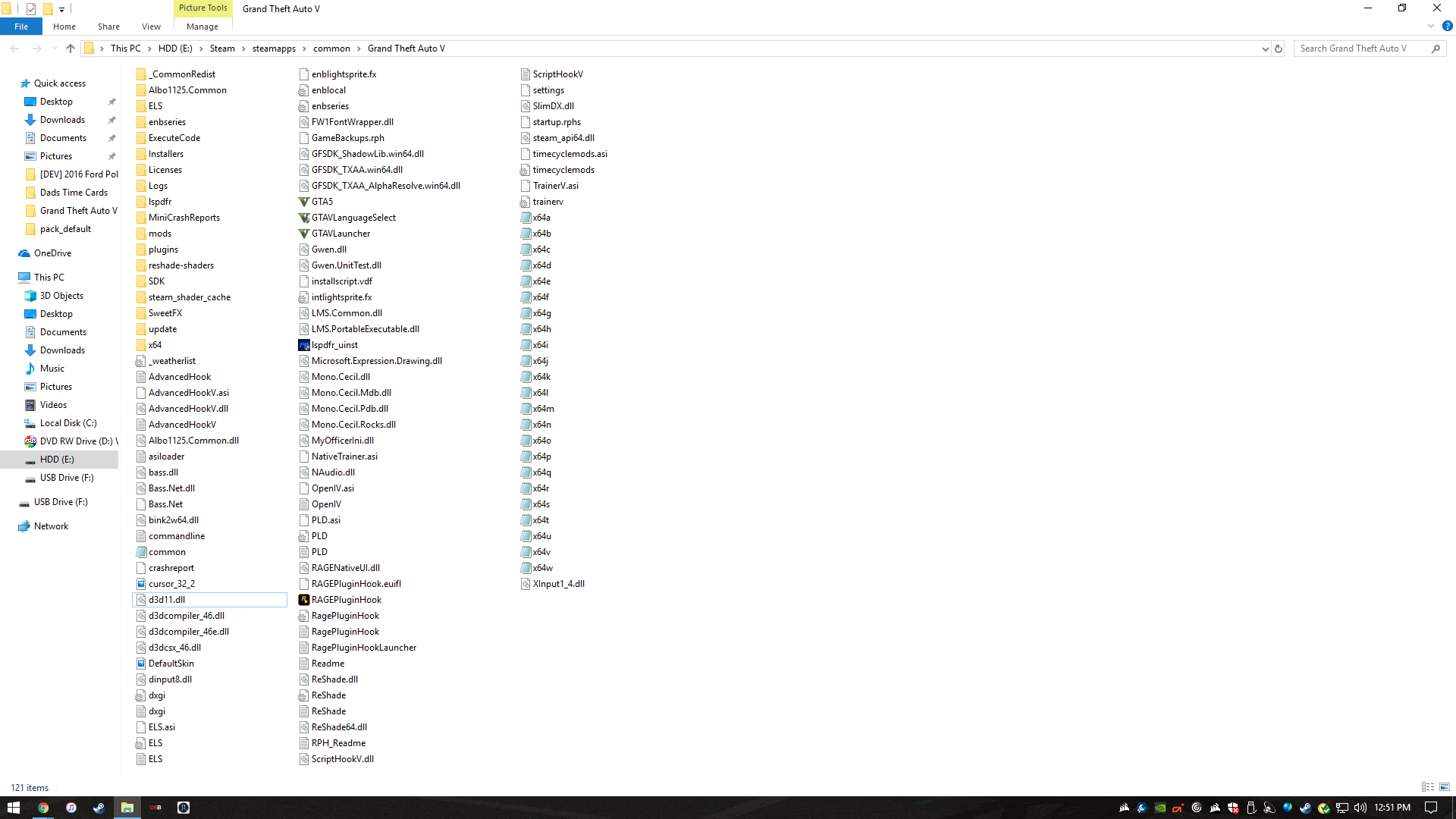
Task: Expand the steamapps breadcrumb arrow
Action: tap(304, 49)
